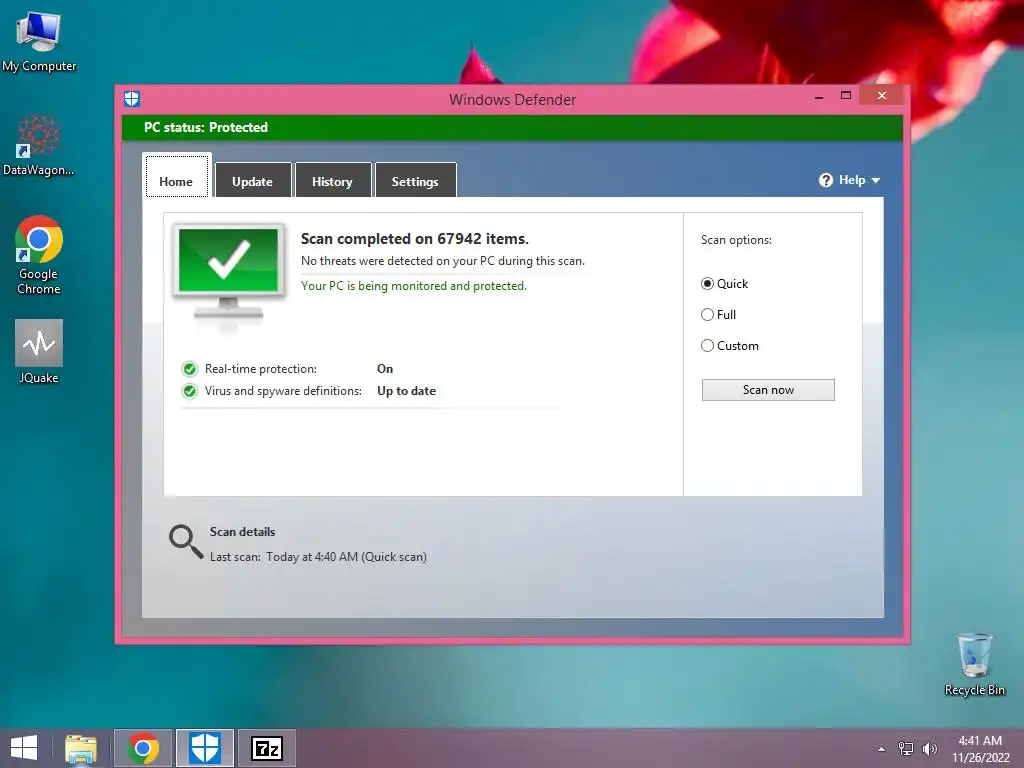Open the volume speaker tray icon
The width and height of the screenshot is (1024, 768).
coord(929,749)
